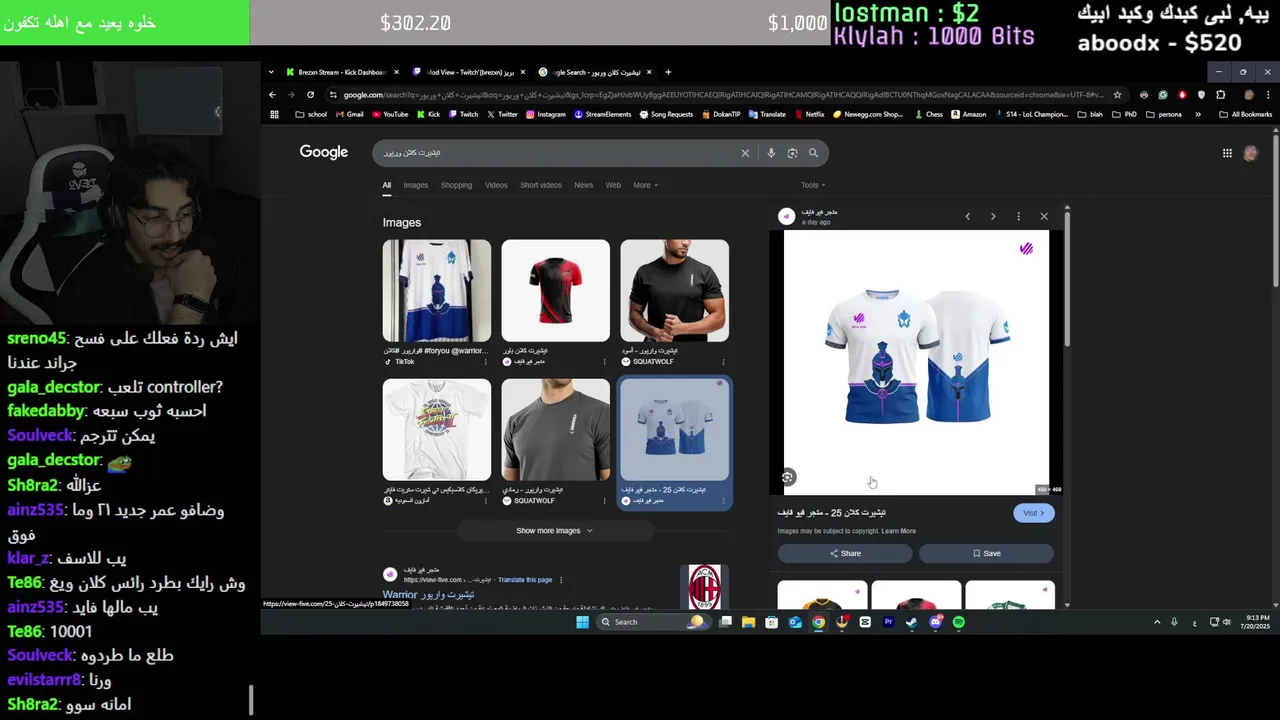Open the Gmail bookmark
Viewport: 1280px width, 720px height.
(x=349, y=114)
